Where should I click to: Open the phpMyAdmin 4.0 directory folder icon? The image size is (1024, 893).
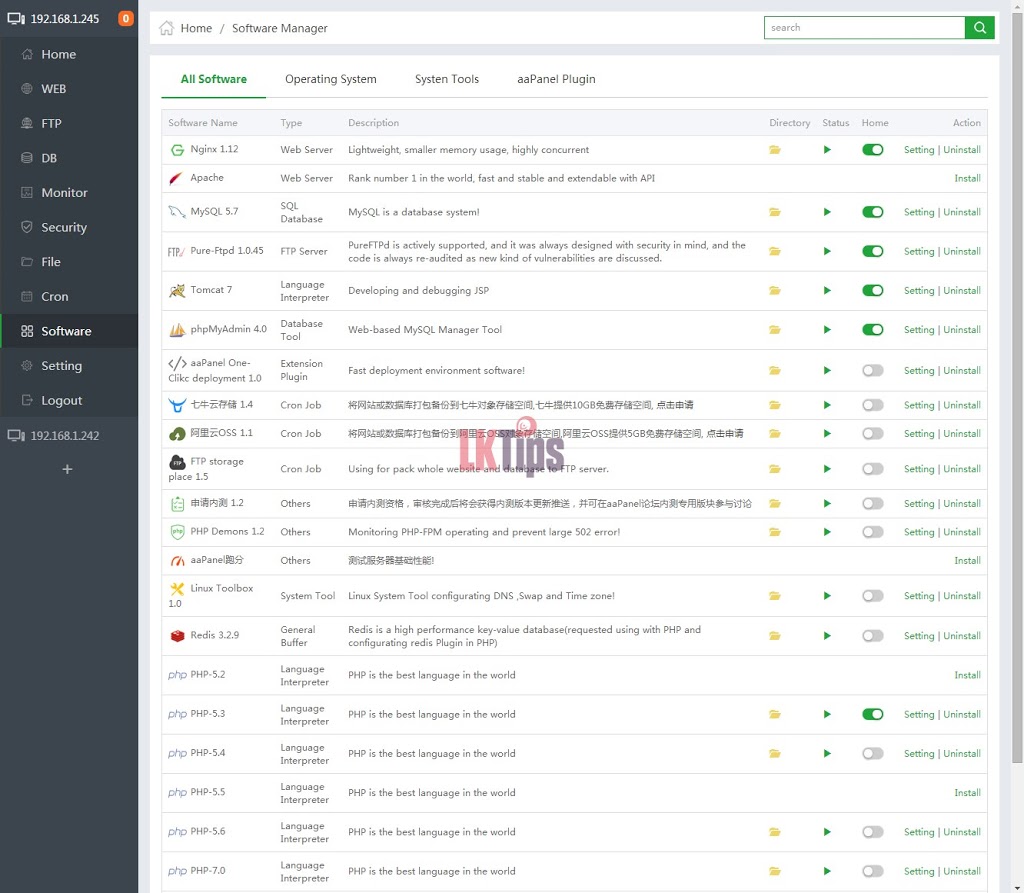pyautogui.click(x=775, y=329)
